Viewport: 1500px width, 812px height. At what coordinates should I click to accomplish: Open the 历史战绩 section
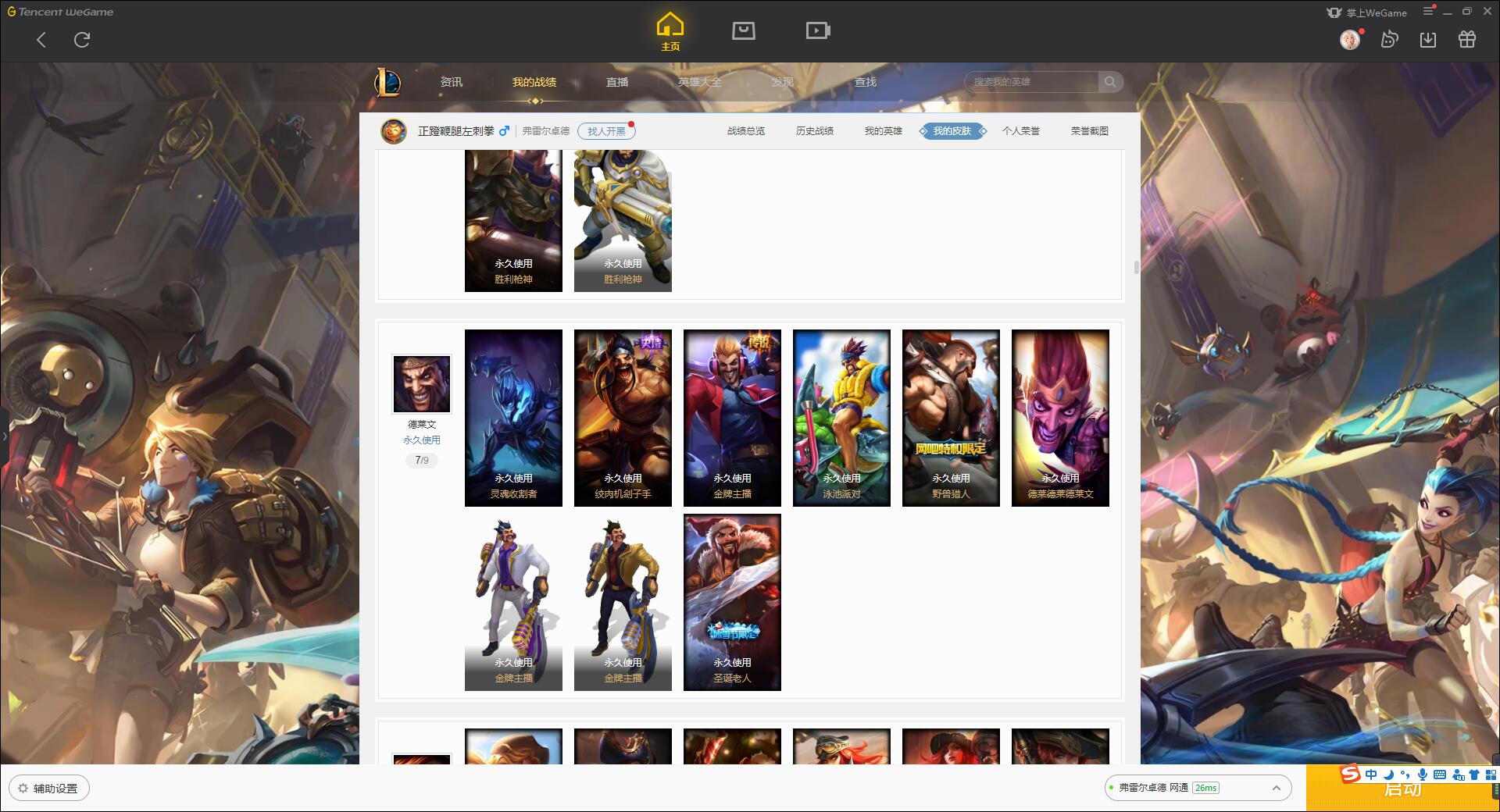point(815,131)
